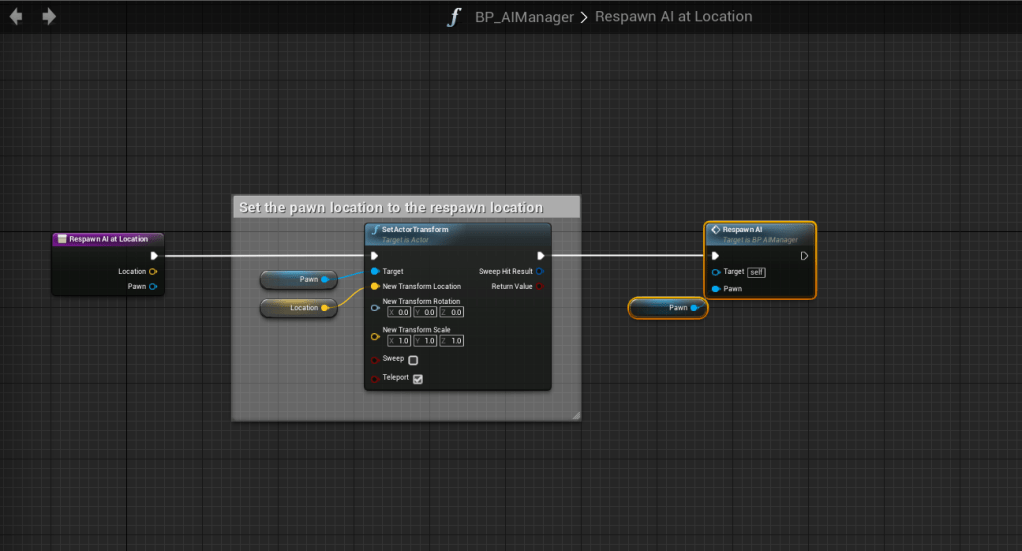Click the Return Value output pin

pos(540,286)
